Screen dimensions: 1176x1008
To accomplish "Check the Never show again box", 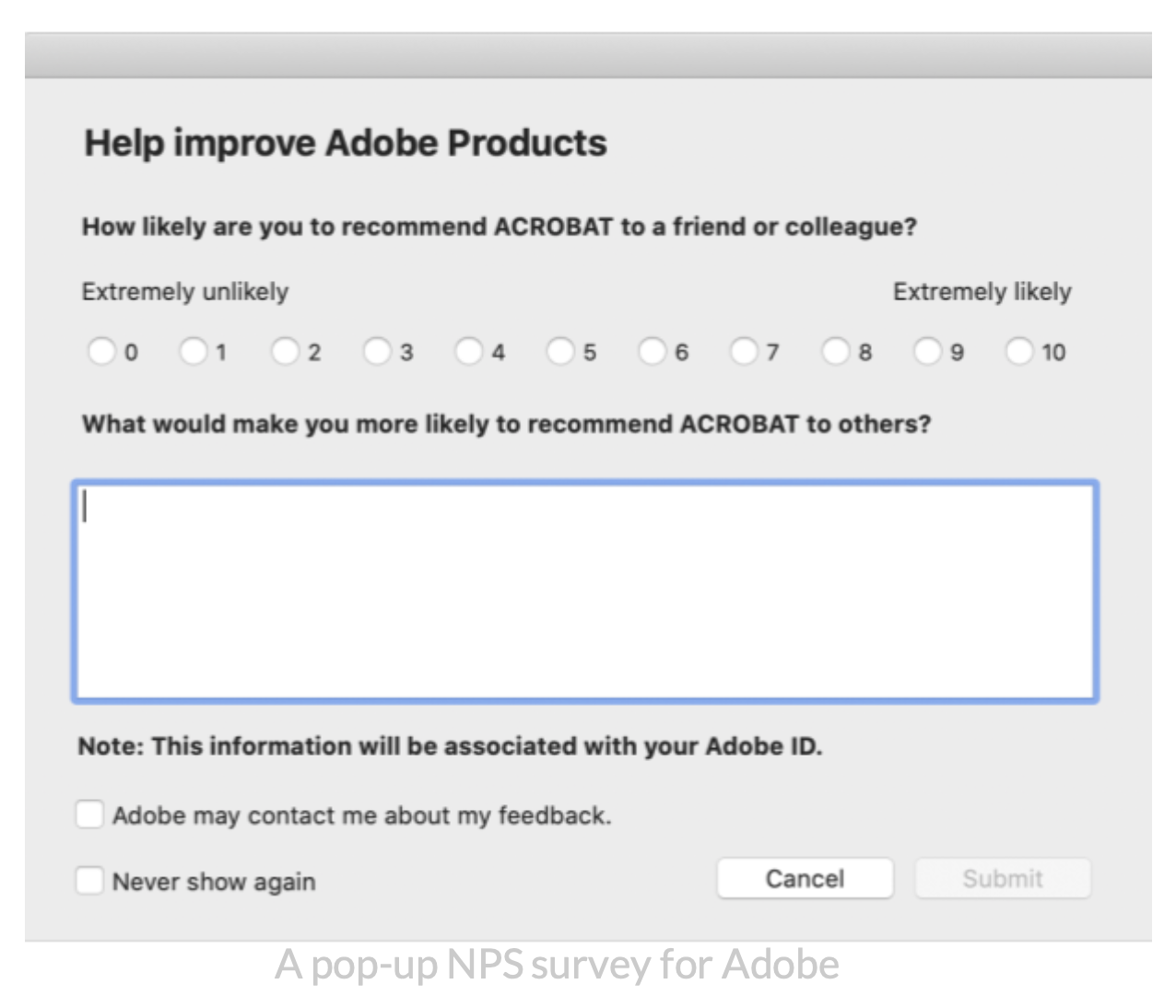I will 89,881.
